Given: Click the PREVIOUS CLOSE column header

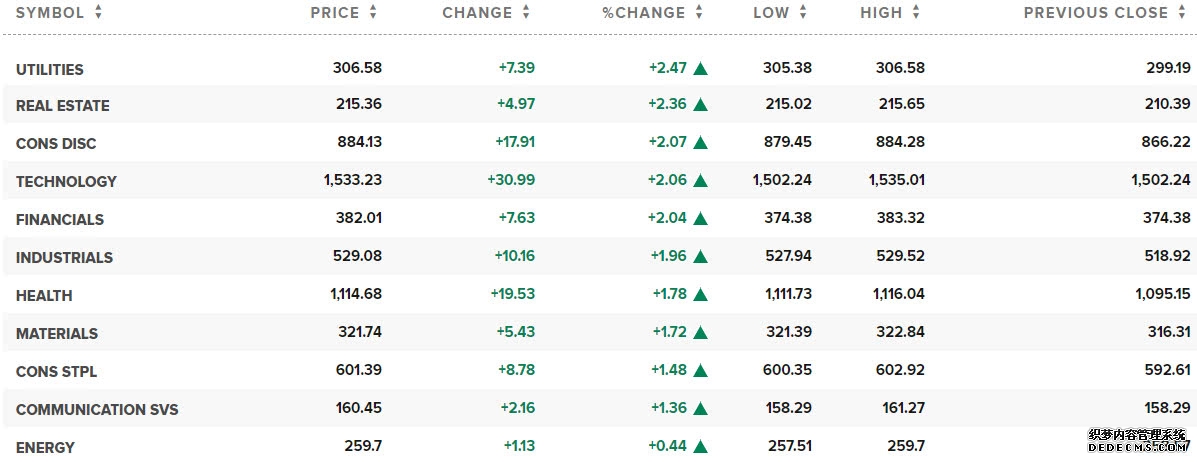Looking at the screenshot, I should [x=1095, y=13].
